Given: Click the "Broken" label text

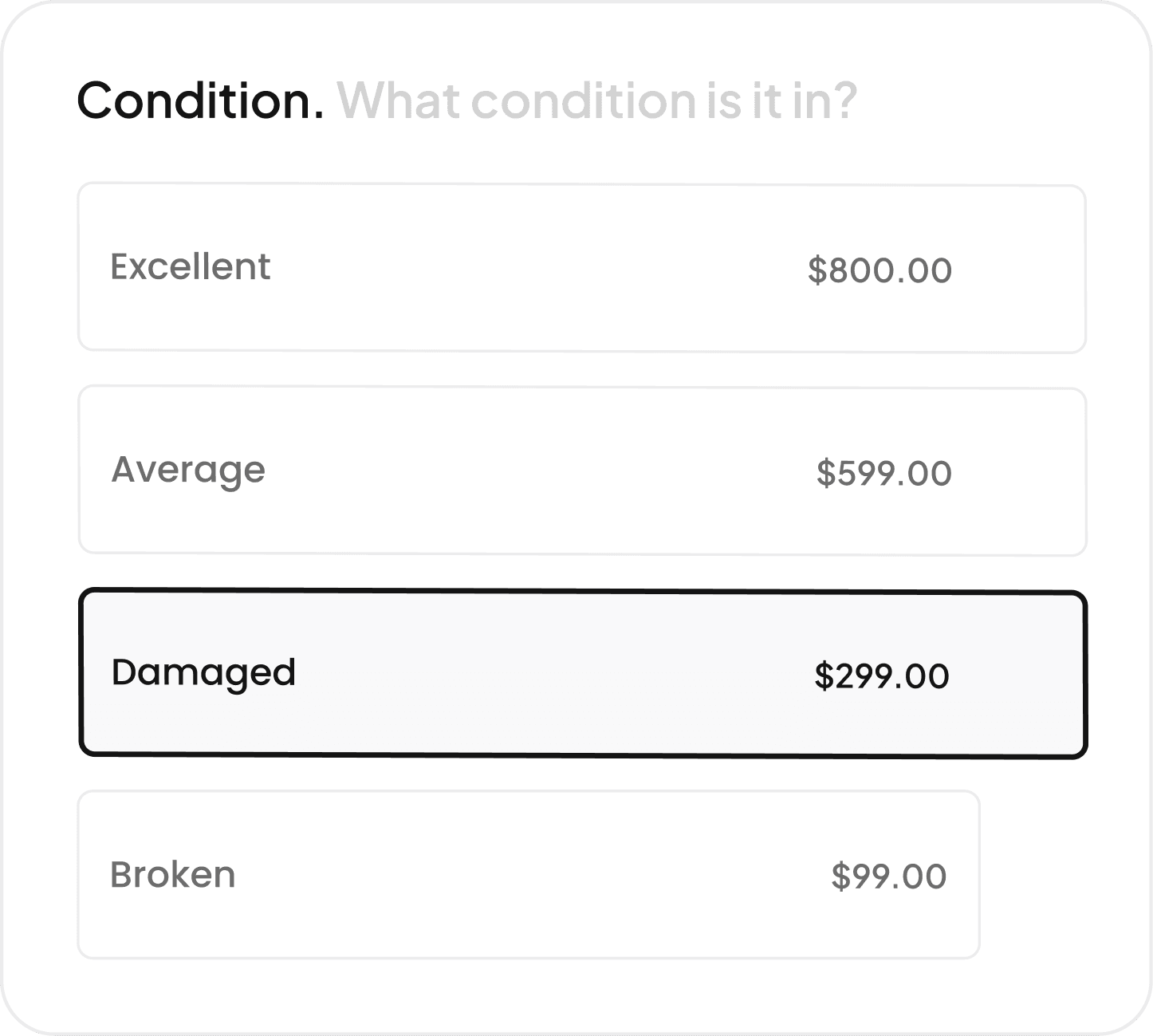Looking at the screenshot, I should 172,875.
